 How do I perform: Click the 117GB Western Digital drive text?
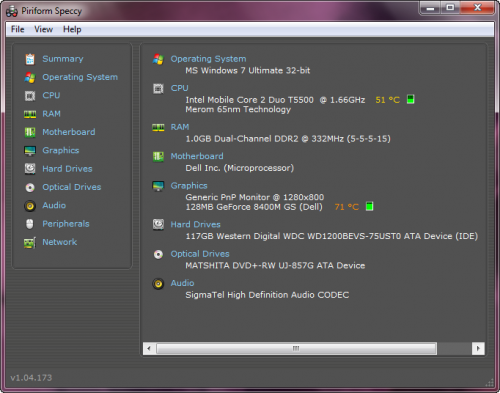coord(332,236)
